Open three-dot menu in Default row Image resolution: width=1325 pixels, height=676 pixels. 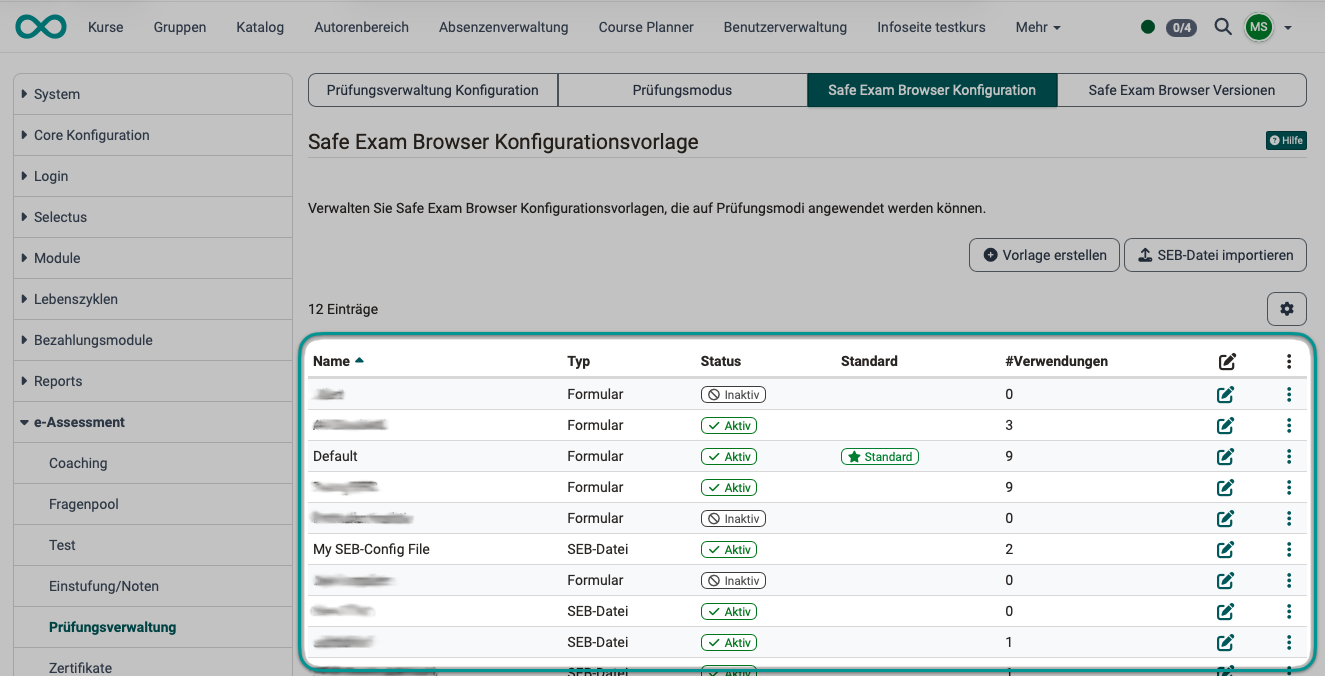tap(1289, 457)
